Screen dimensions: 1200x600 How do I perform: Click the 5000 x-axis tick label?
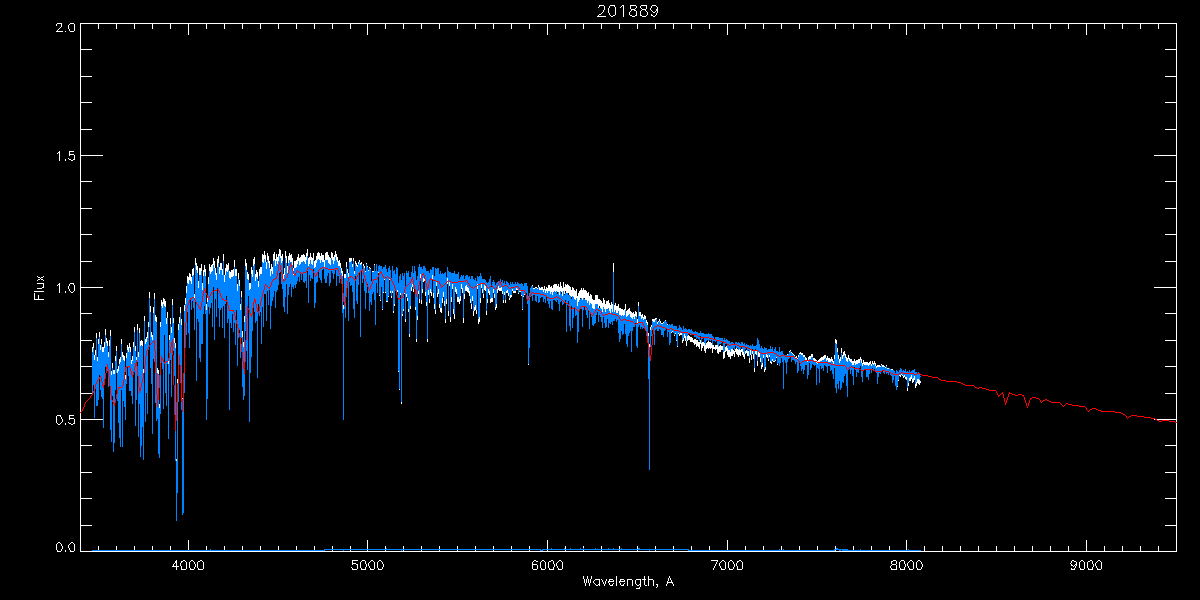tap(368, 565)
